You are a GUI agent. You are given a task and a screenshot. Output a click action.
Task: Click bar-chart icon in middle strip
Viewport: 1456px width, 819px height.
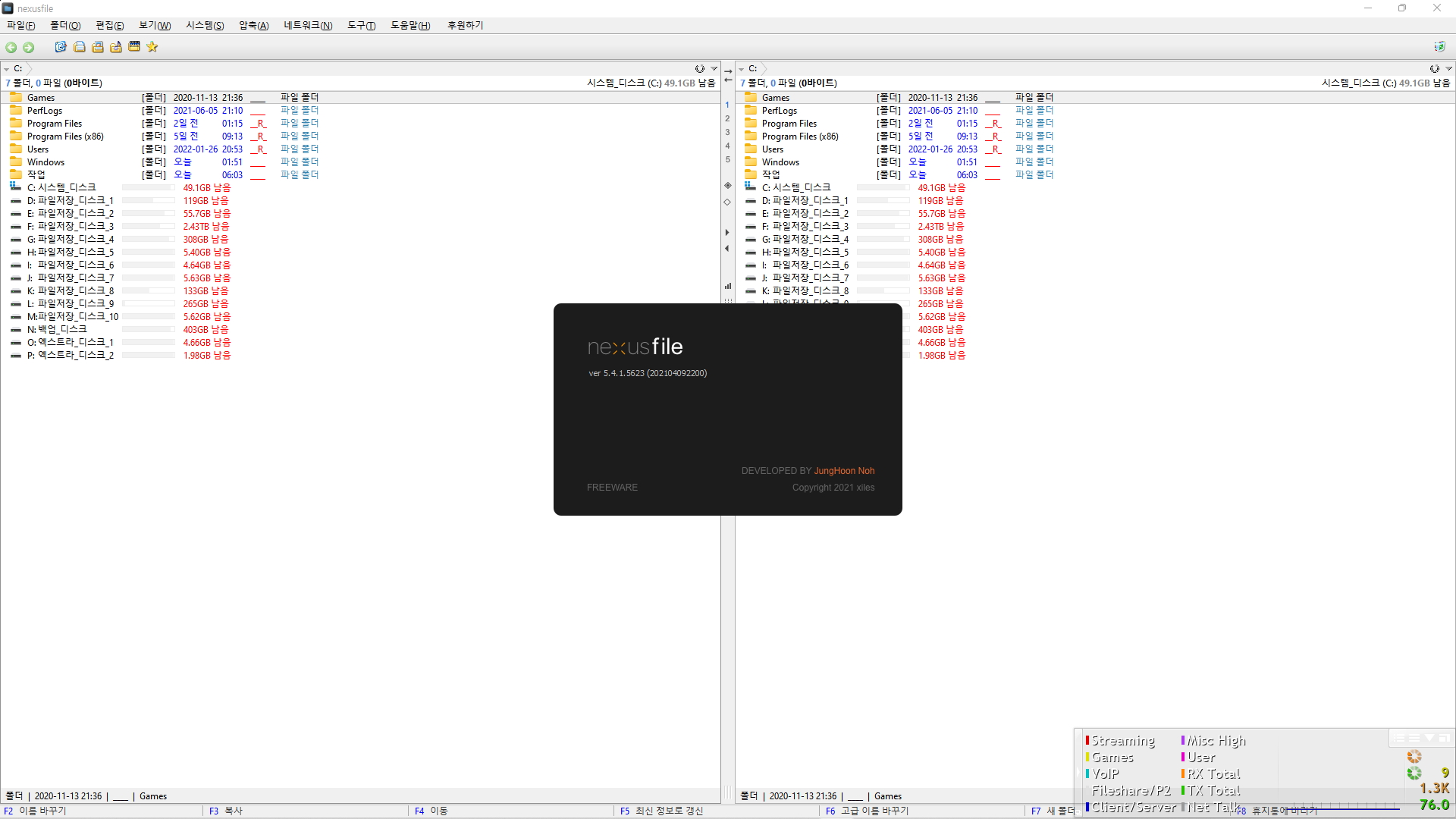click(728, 287)
